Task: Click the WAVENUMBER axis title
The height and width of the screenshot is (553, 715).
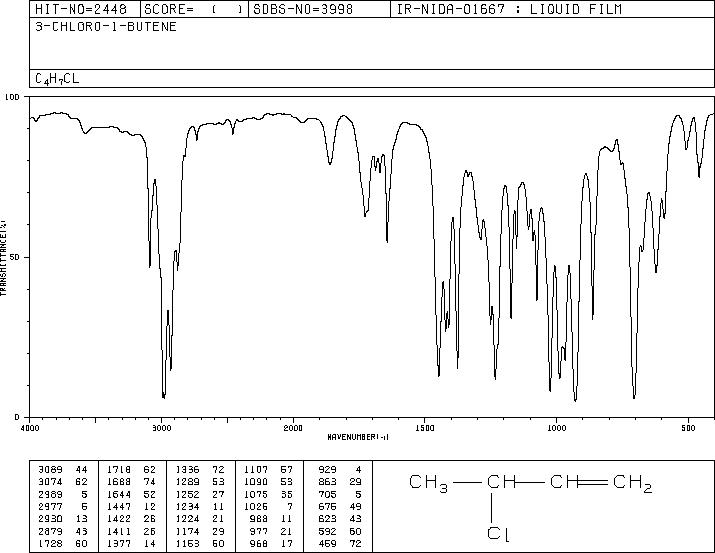Action: [358, 437]
